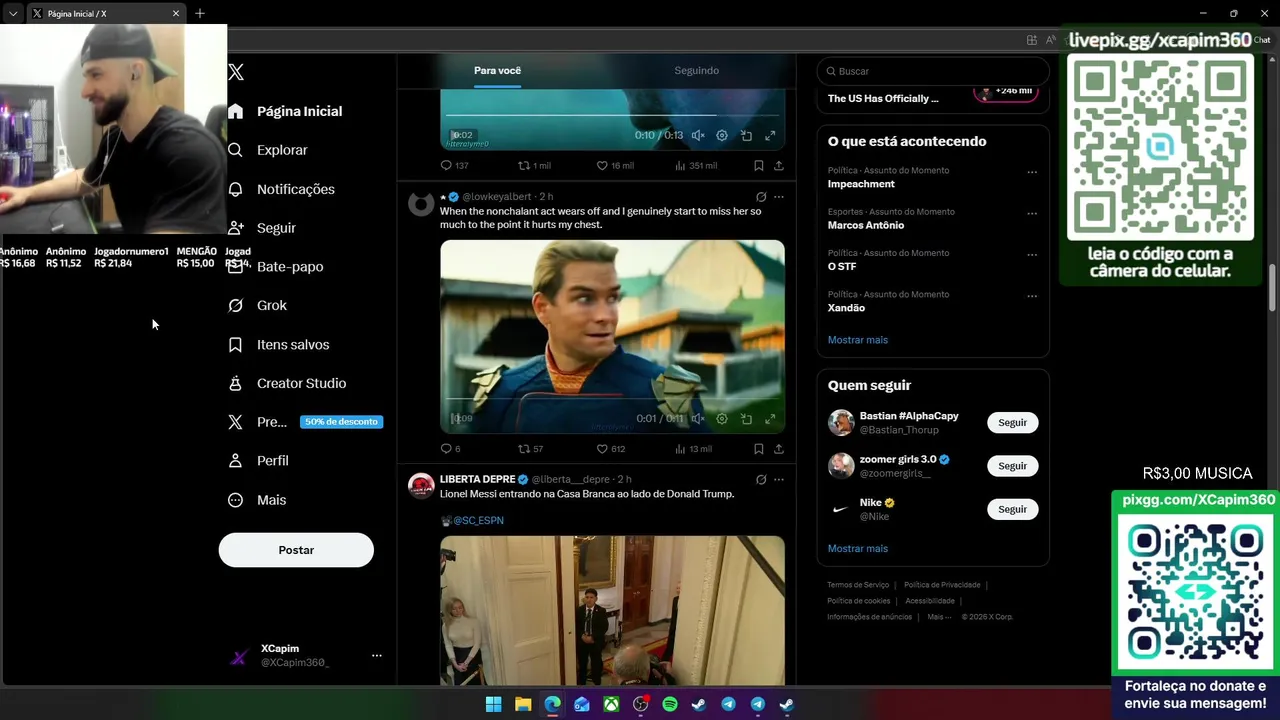Open XCapim account options menu

[x=376, y=656]
